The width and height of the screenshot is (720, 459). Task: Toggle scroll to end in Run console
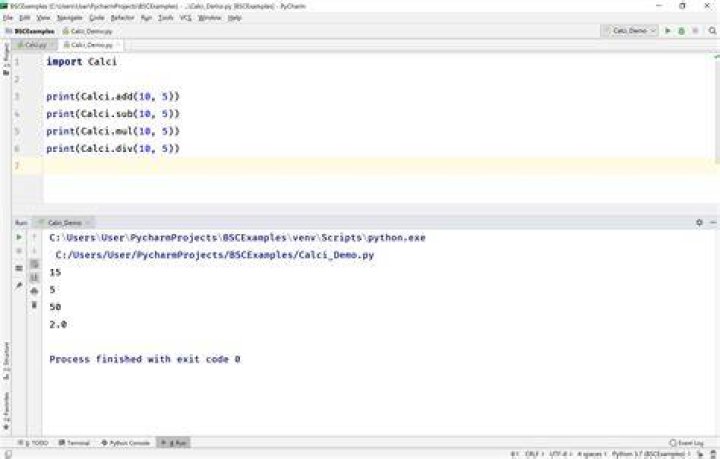pyautogui.click(x=34, y=278)
